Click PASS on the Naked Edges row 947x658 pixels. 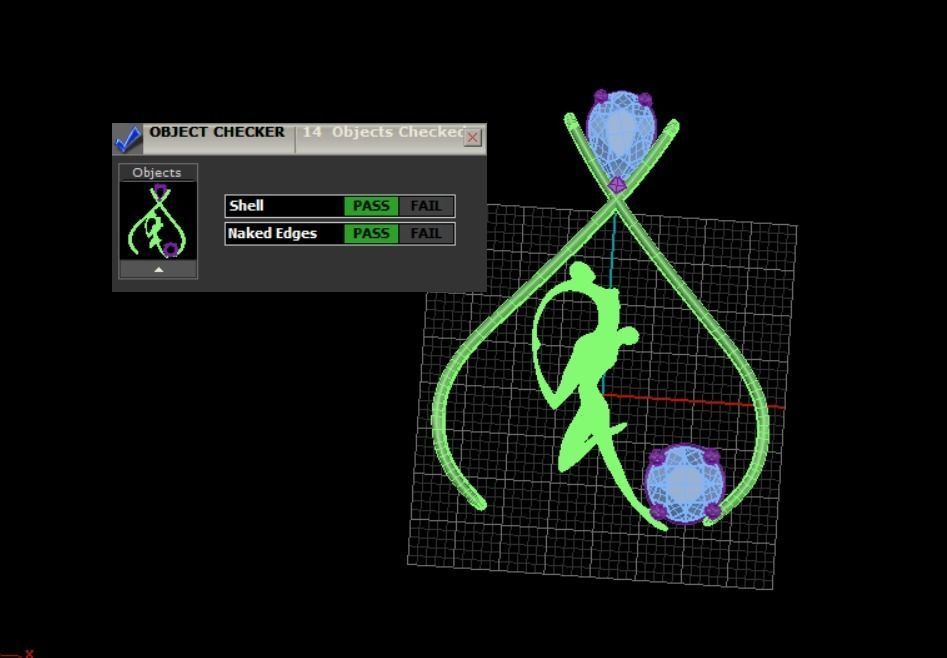371,234
